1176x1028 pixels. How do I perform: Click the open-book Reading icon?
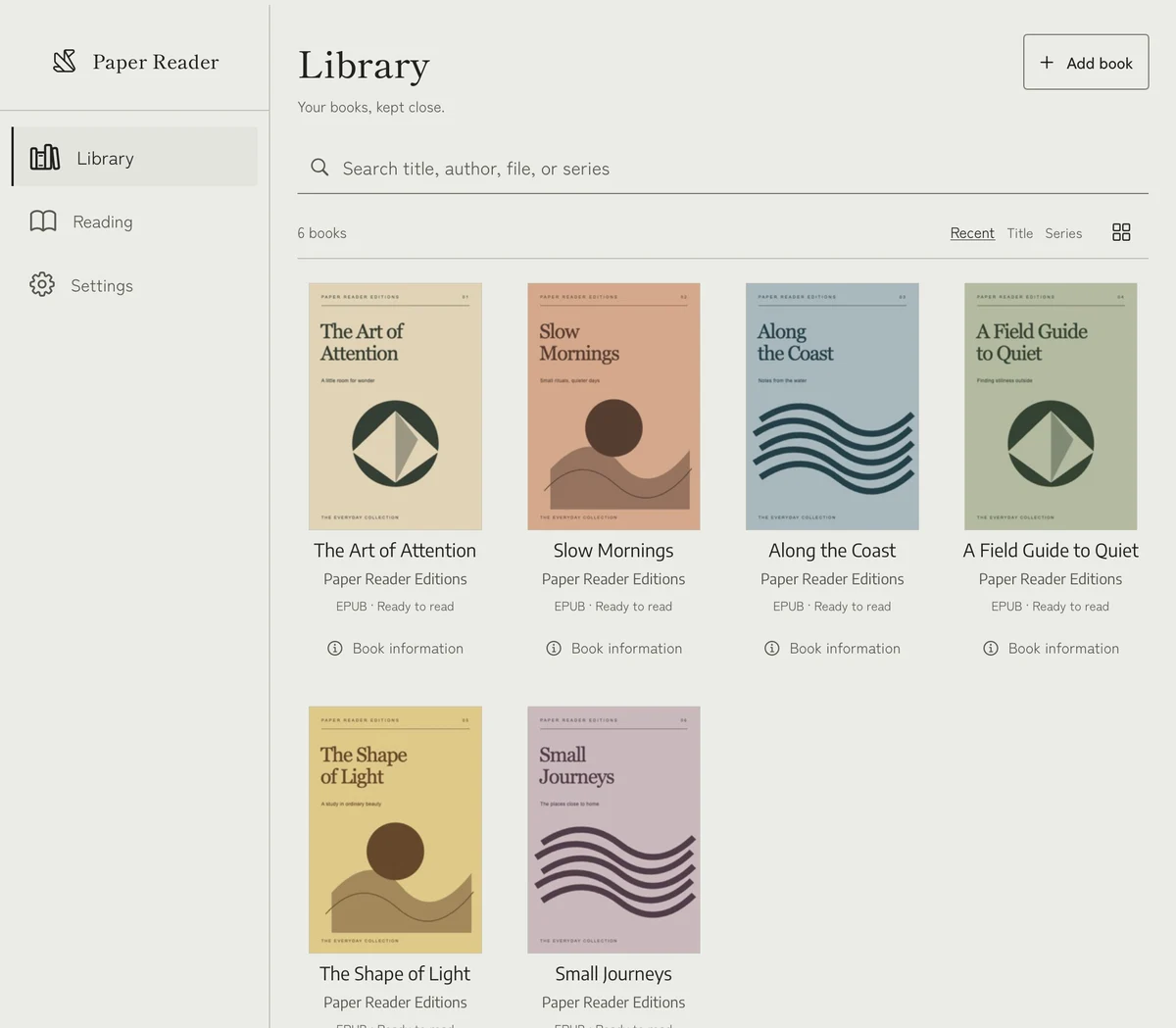[x=43, y=221]
